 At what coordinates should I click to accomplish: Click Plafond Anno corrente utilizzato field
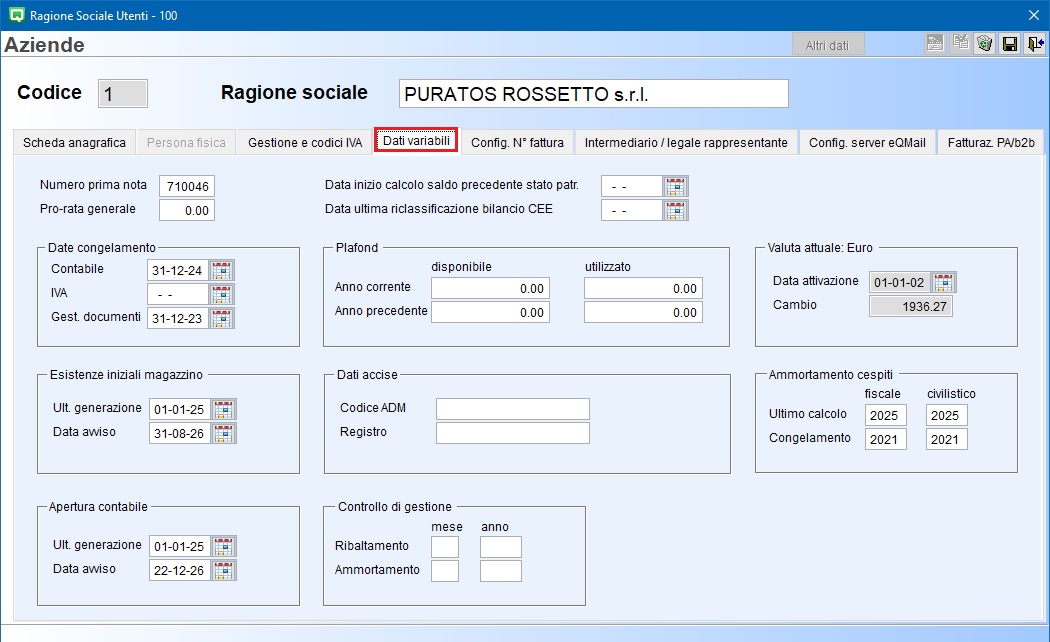click(644, 289)
